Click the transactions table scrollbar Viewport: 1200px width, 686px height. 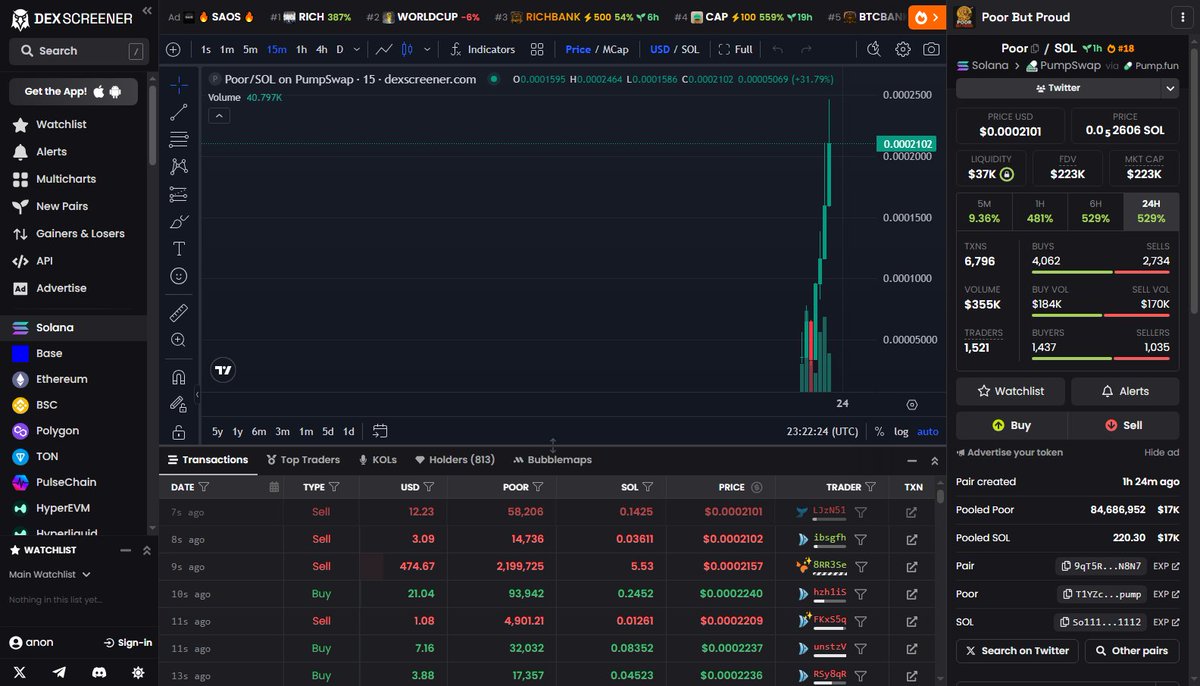coord(941,494)
